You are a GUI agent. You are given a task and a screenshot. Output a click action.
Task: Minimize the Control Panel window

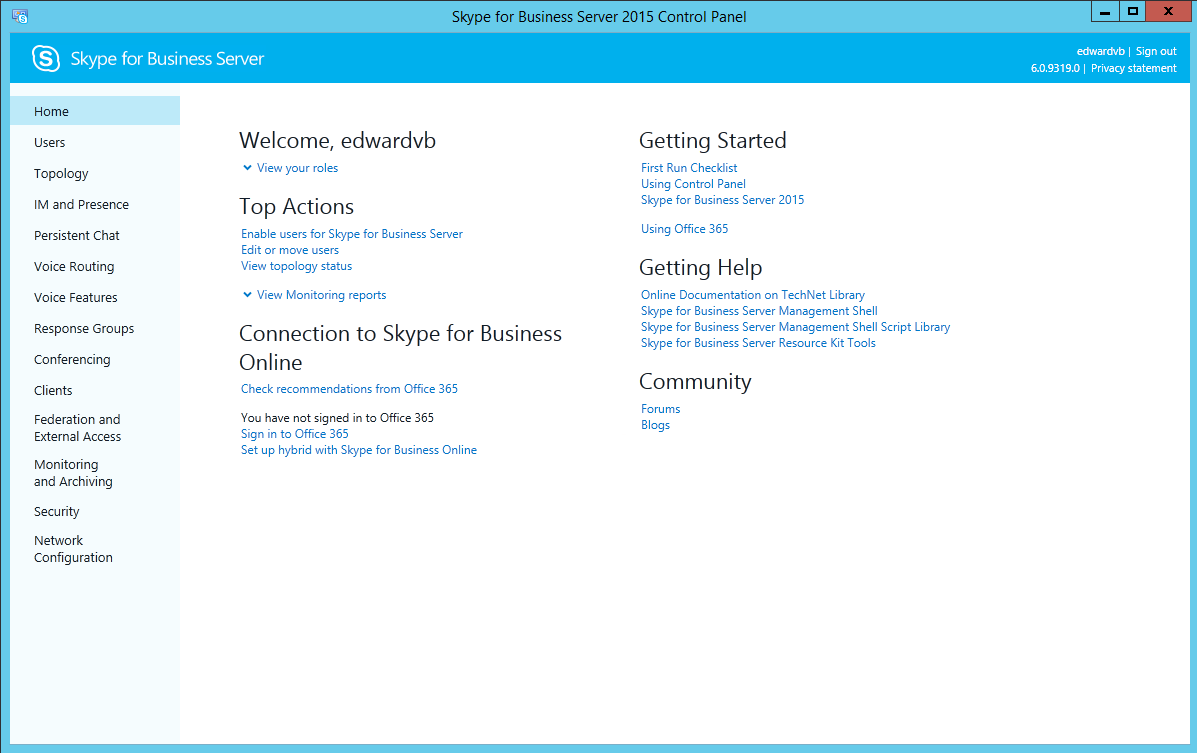coord(1105,11)
